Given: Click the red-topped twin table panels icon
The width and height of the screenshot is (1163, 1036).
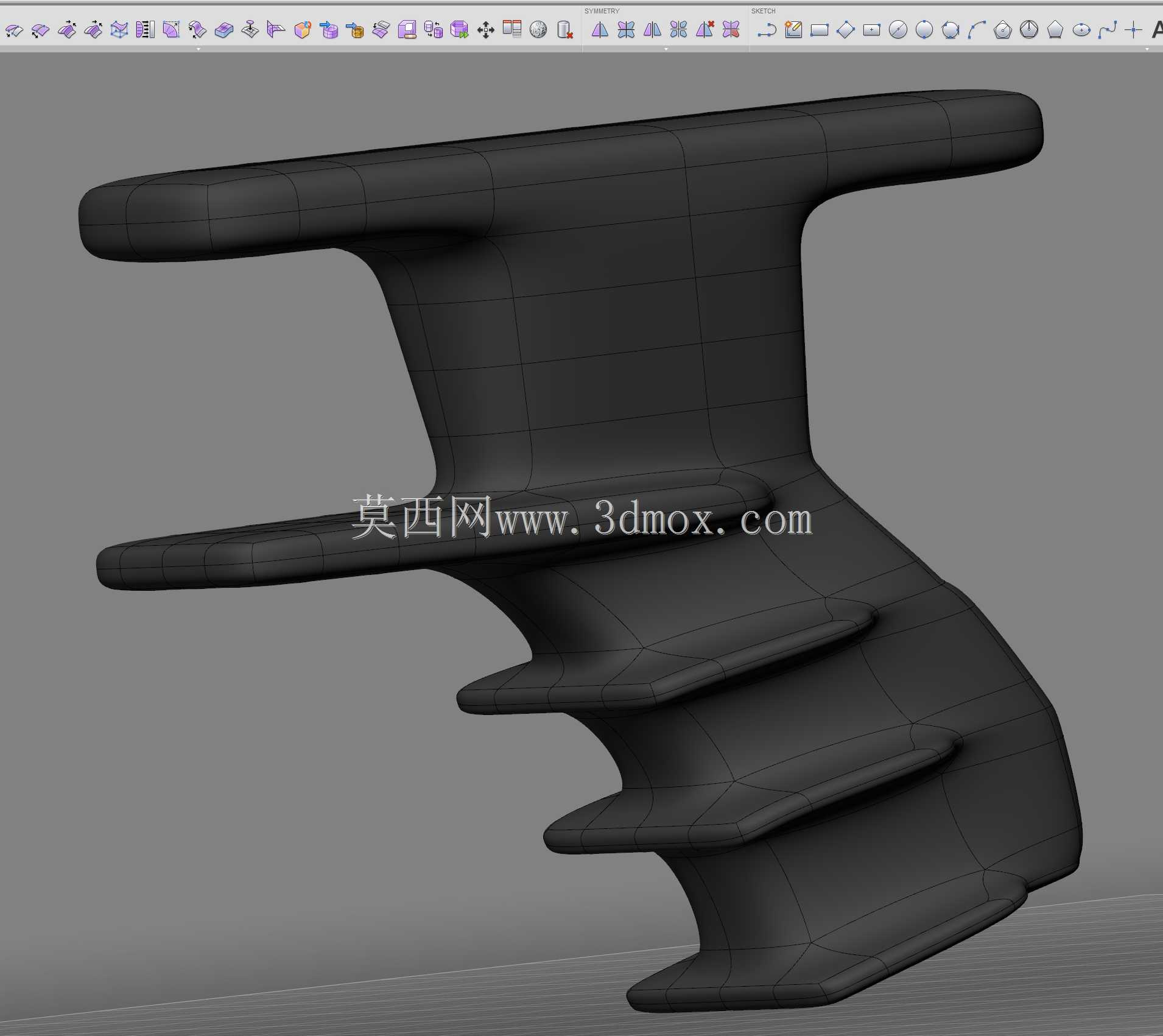Looking at the screenshot, I should [512, 29].
